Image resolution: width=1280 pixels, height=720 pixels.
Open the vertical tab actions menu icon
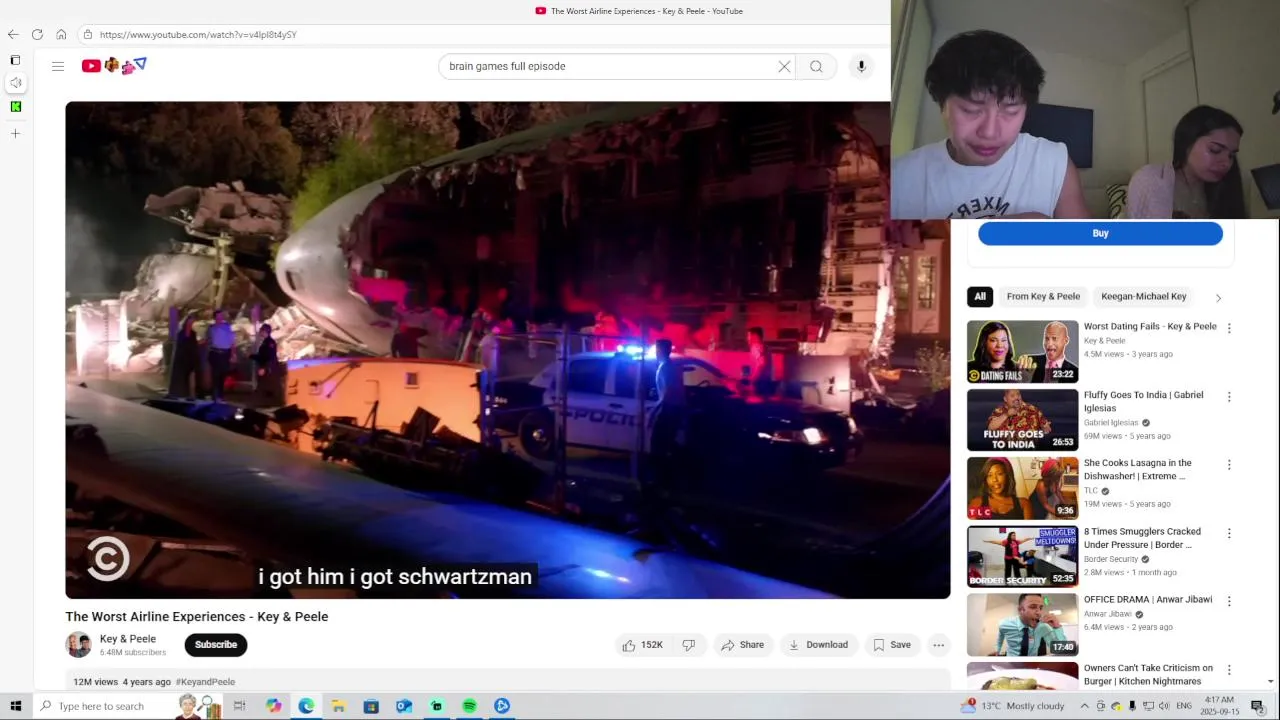pyautogui.click(x=15, y=60)
